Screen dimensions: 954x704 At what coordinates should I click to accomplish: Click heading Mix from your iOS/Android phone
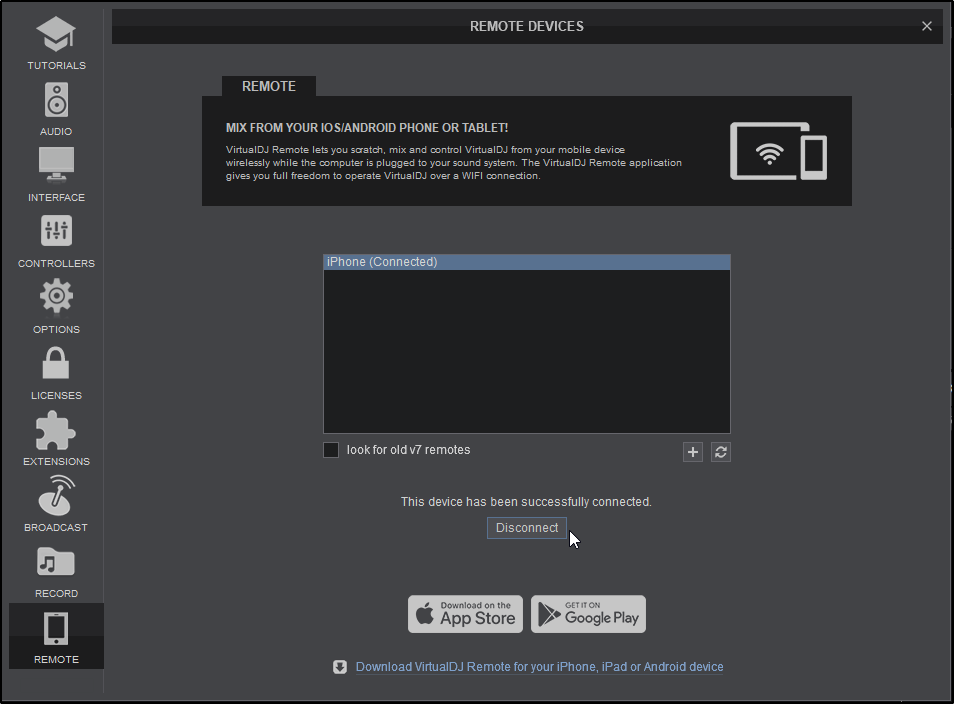(367, 128)
